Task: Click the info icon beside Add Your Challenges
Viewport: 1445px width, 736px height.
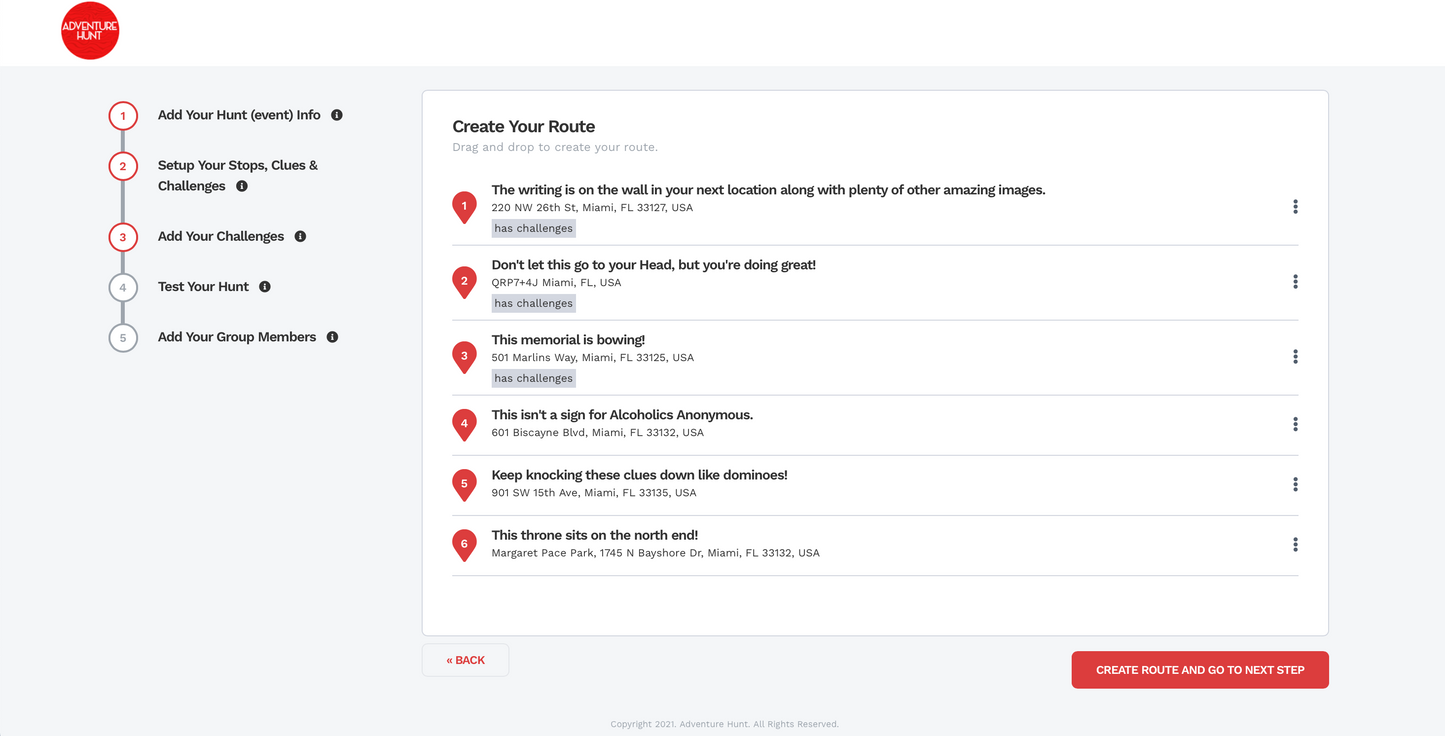Action: tap(300, 236)
